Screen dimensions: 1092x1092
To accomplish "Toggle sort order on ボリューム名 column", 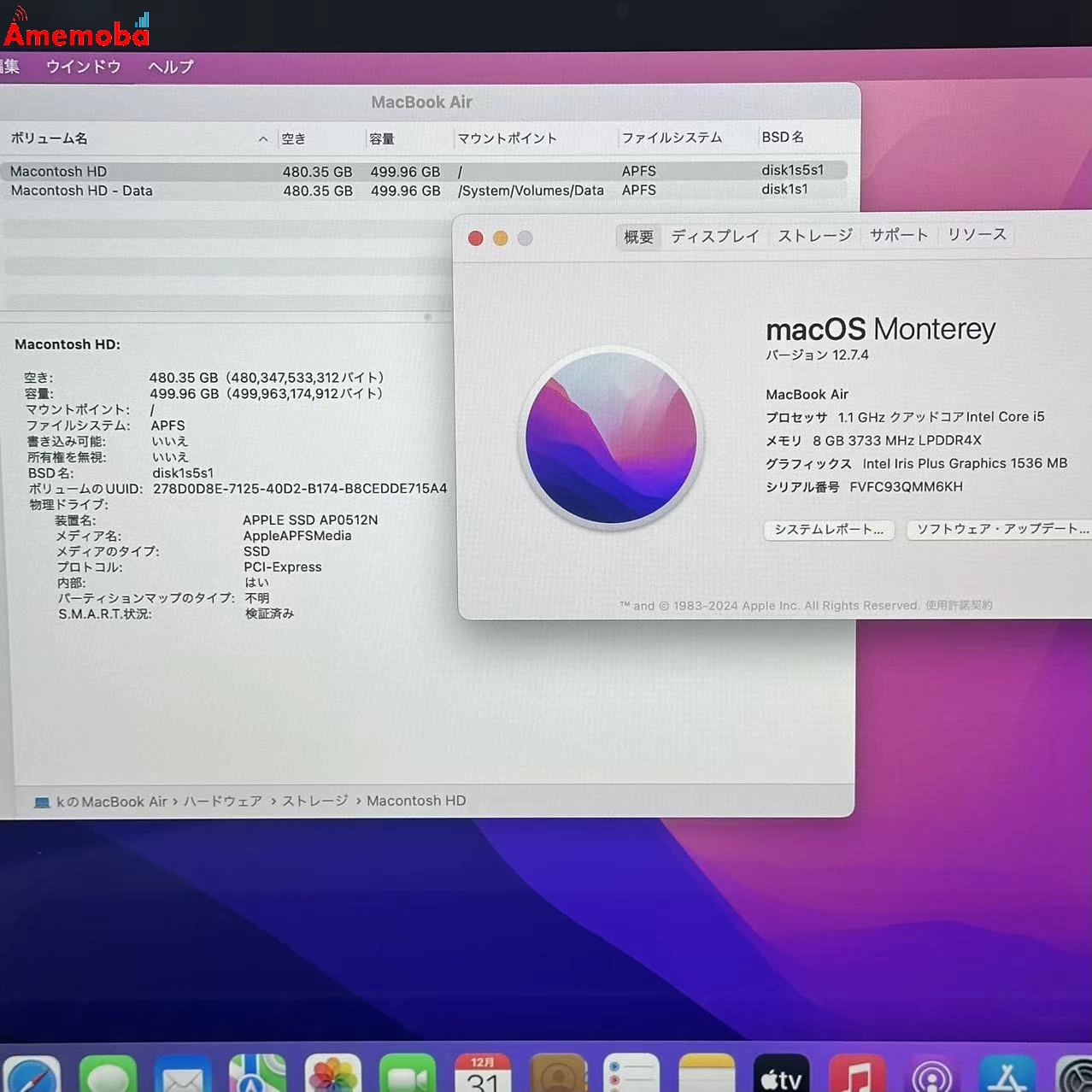I will (49, 138).
